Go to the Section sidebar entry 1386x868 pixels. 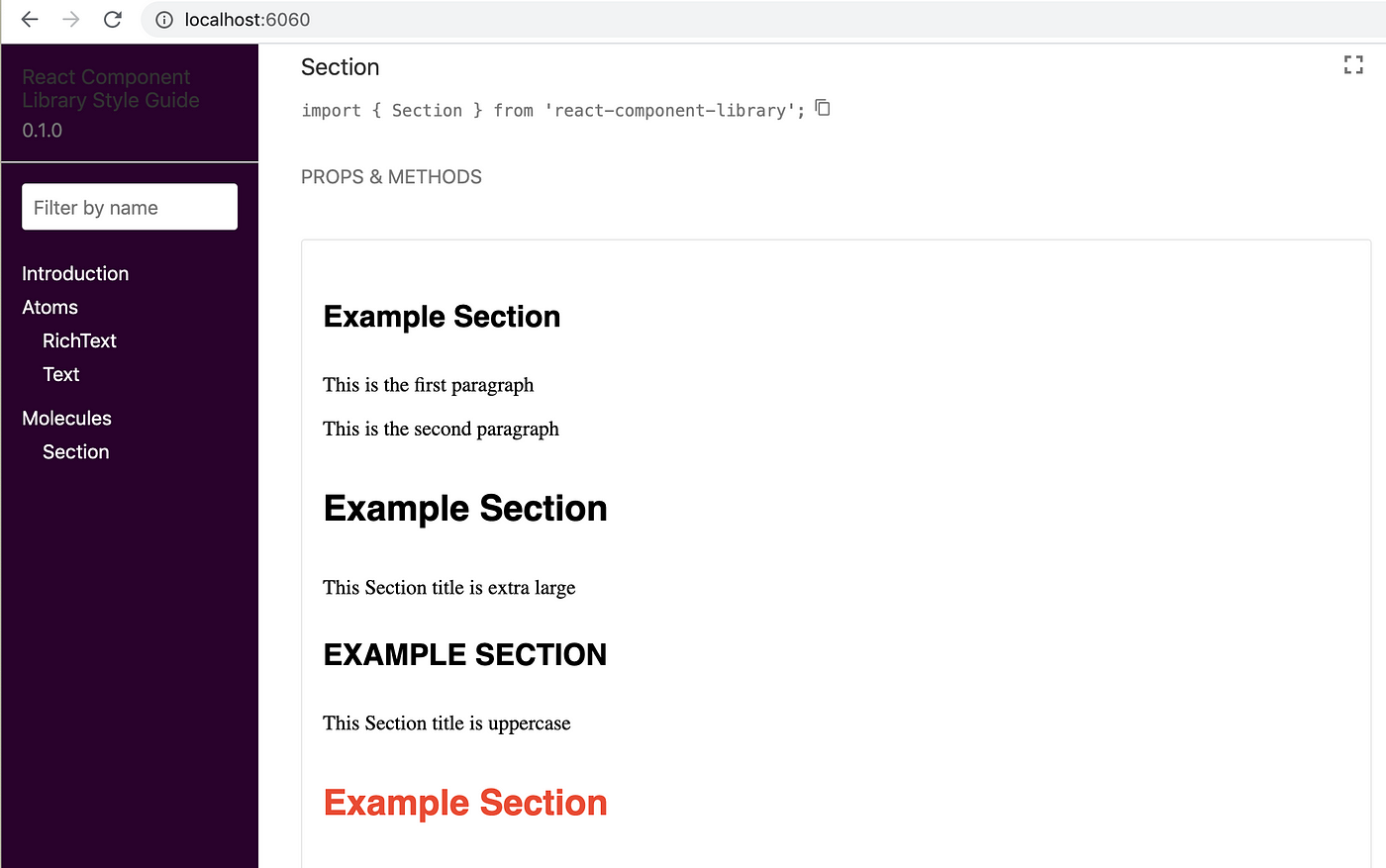click(75, 451)
